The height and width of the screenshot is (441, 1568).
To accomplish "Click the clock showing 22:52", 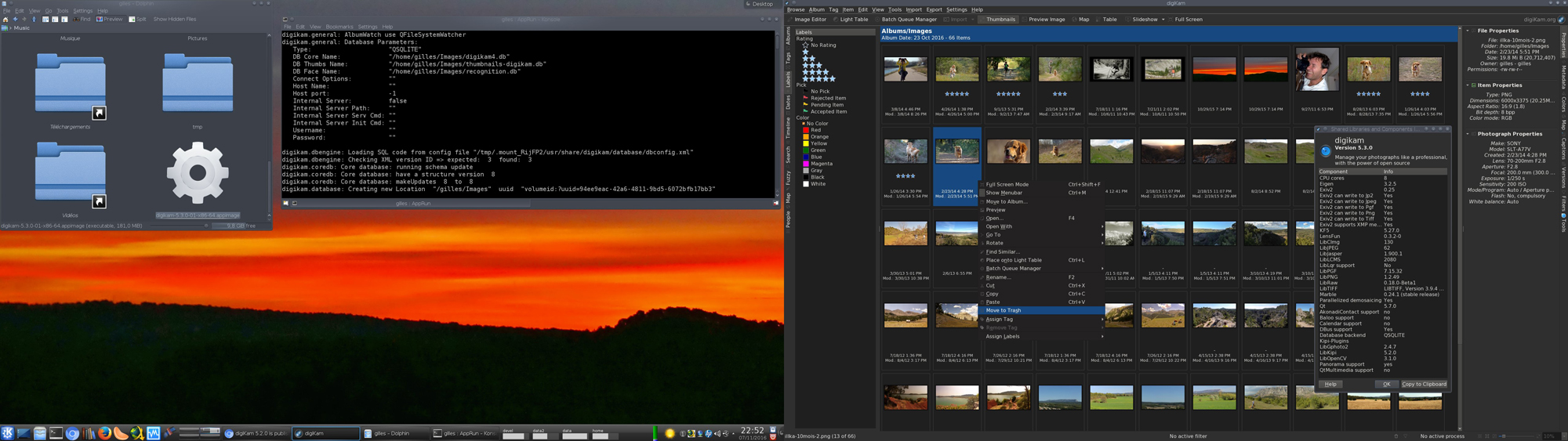I will [752, 430].
